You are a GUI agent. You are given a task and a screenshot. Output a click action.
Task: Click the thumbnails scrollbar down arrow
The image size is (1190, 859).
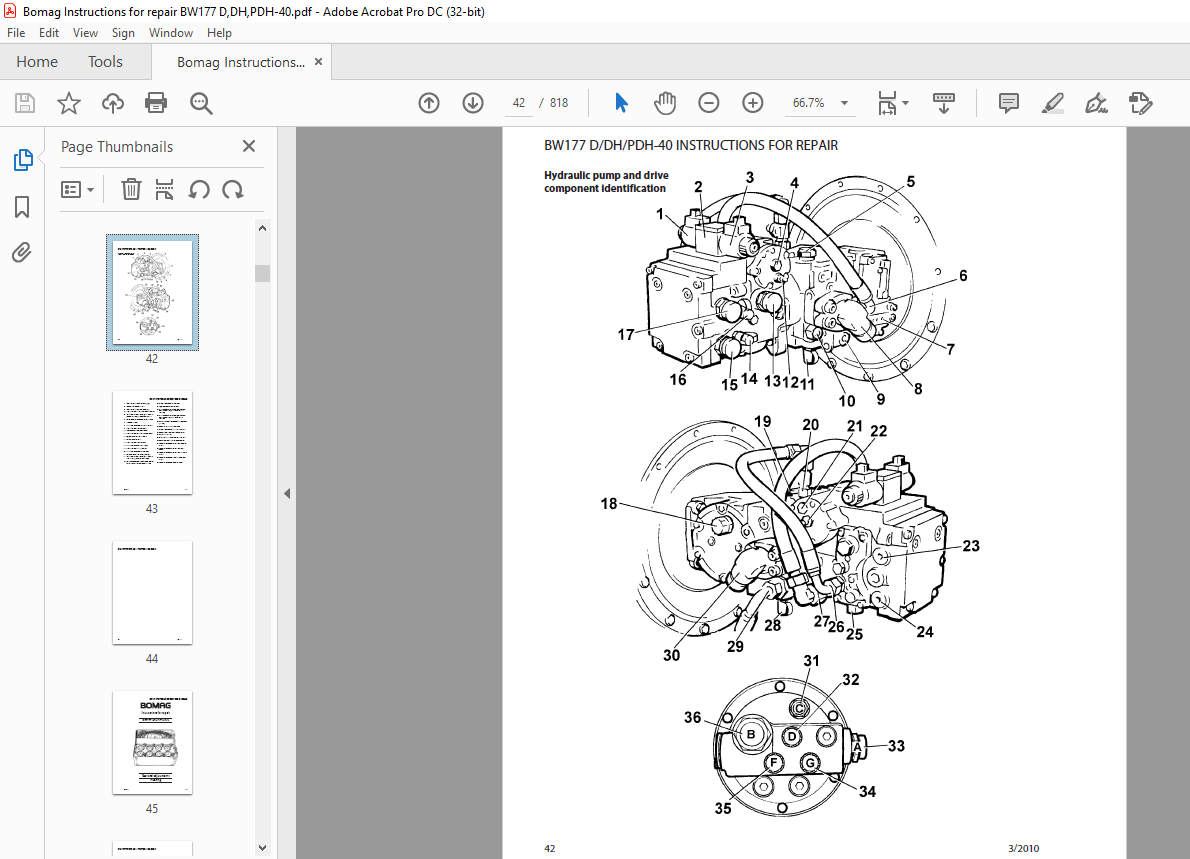(263, 848)
